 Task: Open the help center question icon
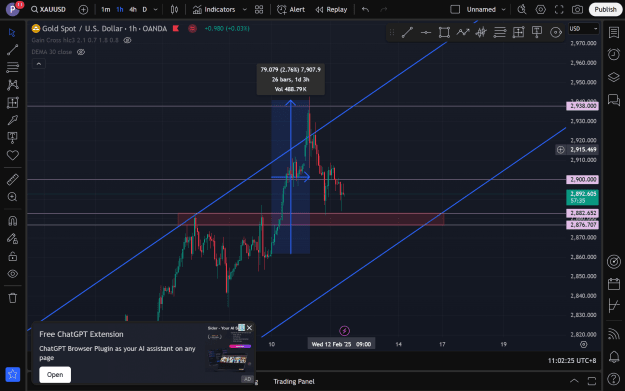pyautogui.click(x=614, y=379)
